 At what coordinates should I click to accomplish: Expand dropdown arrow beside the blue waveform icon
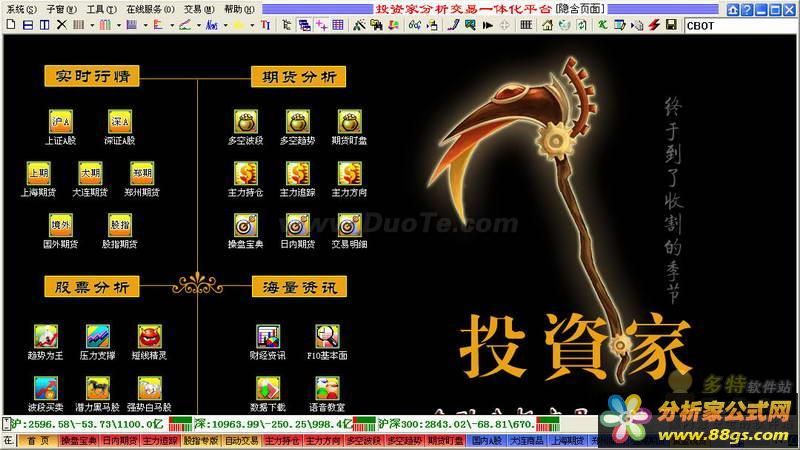pyautogui.click(x=225, y=25)
